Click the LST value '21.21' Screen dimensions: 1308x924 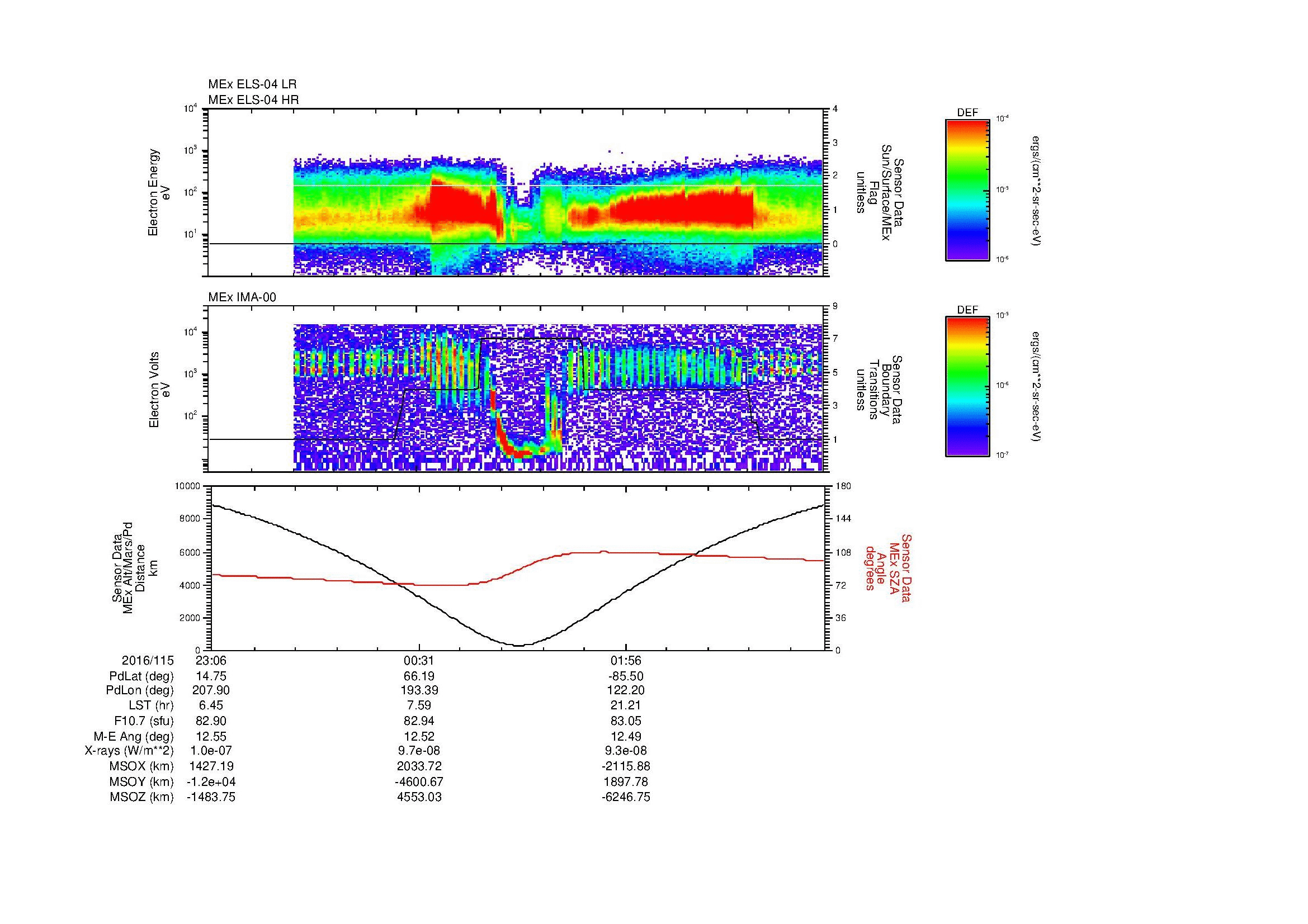click(x=626, y=706)
